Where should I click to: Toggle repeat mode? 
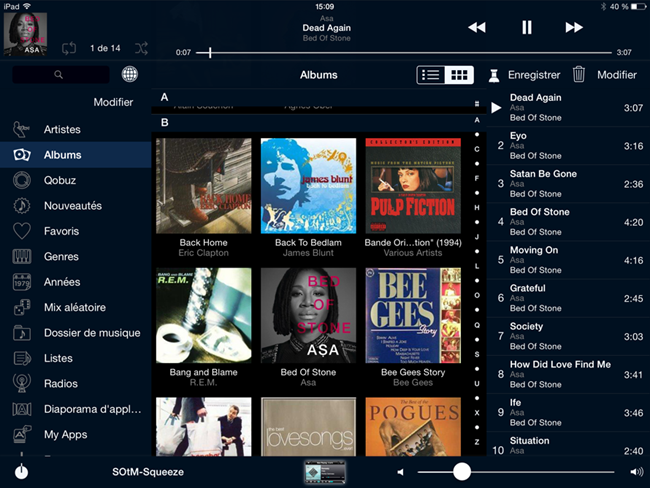point(69,49)
